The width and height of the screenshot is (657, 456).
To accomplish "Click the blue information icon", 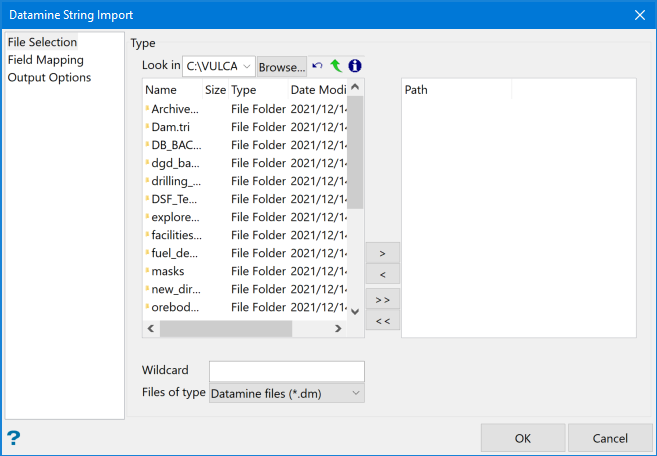I will (354, 66).
